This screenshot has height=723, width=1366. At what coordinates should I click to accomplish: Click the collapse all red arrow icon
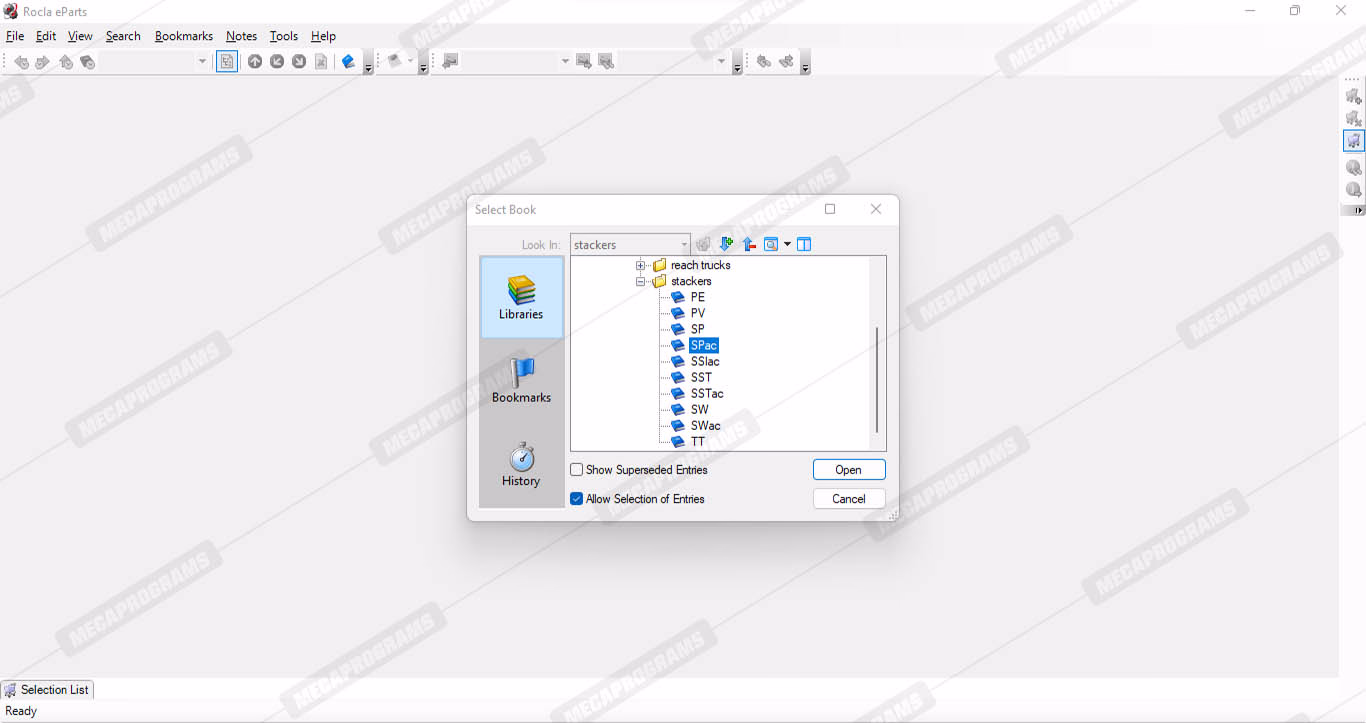748,244
